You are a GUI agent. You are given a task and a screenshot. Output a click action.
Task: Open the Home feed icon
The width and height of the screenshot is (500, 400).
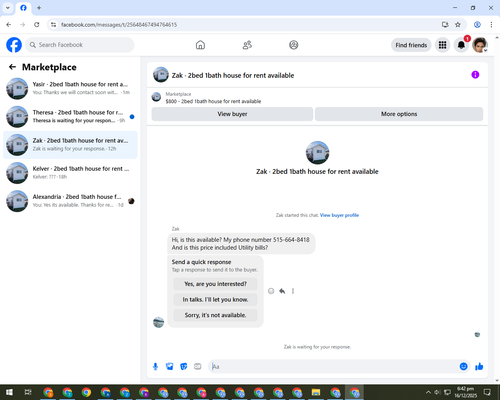tap(200, 45)
